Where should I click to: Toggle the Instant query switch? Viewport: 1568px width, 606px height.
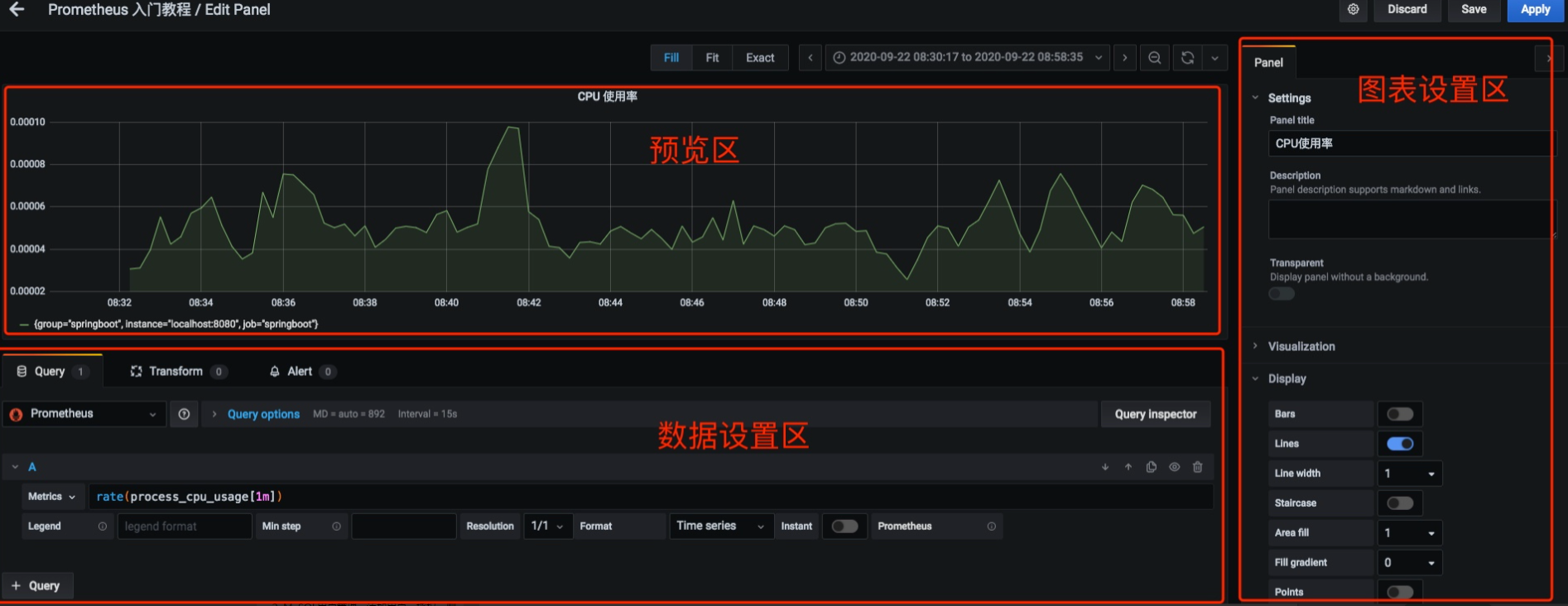(844, 527)
